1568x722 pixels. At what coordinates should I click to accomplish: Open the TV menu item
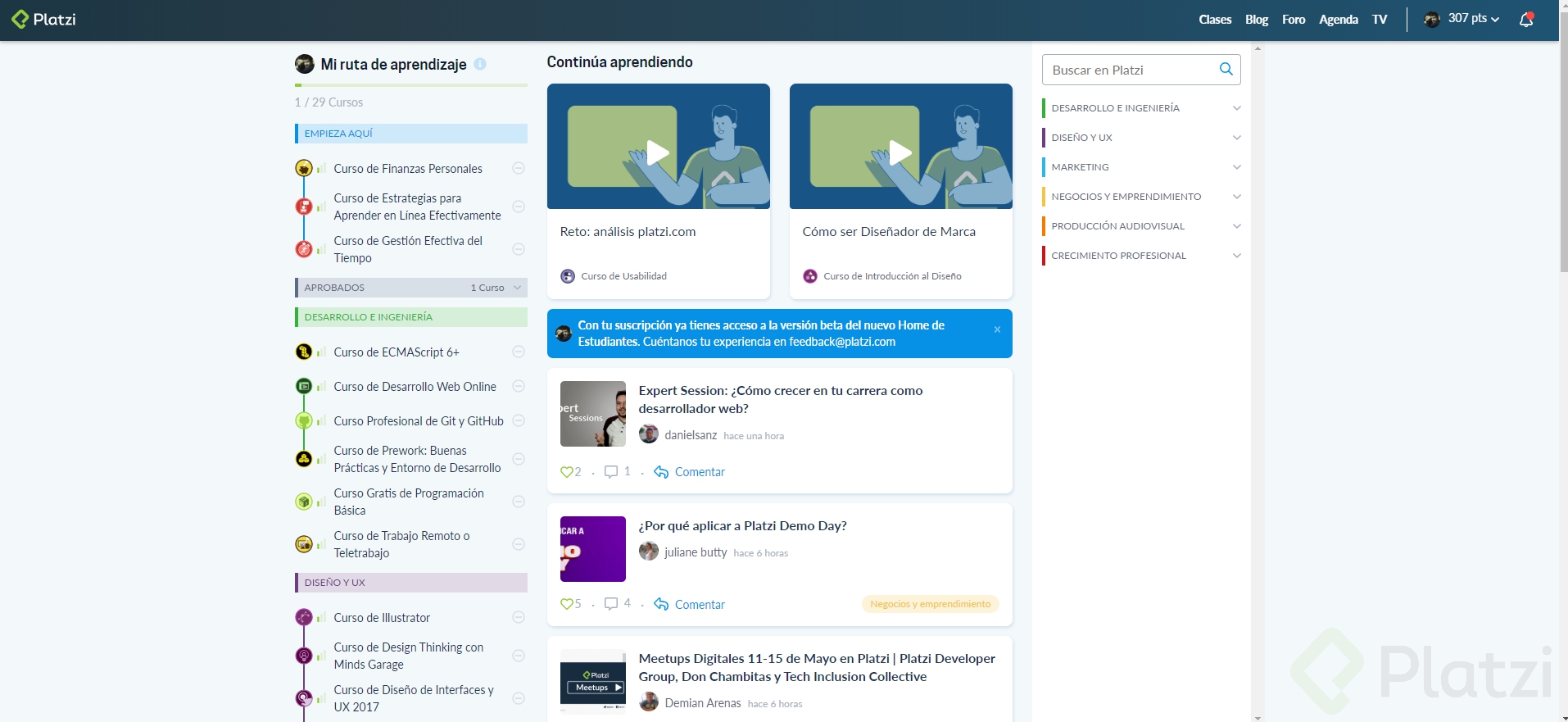1380,20
